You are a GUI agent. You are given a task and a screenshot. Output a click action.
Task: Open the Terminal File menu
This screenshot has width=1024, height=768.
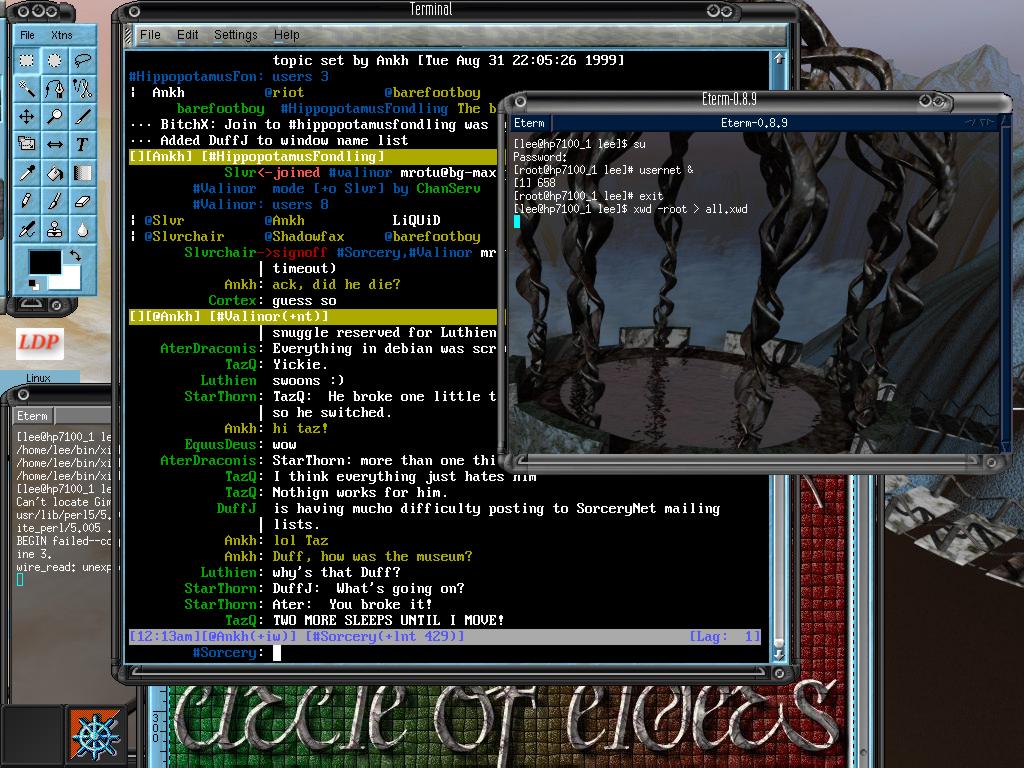click(150, 35)
